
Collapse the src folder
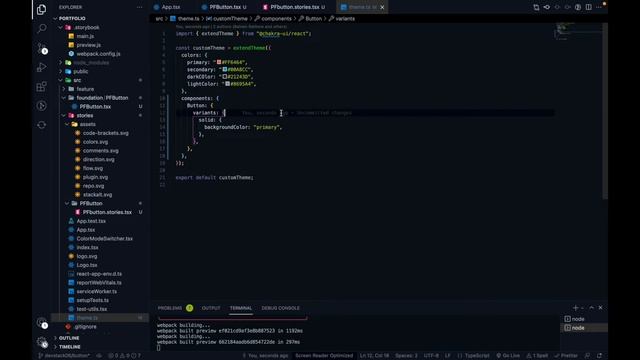tap(61, 80)
